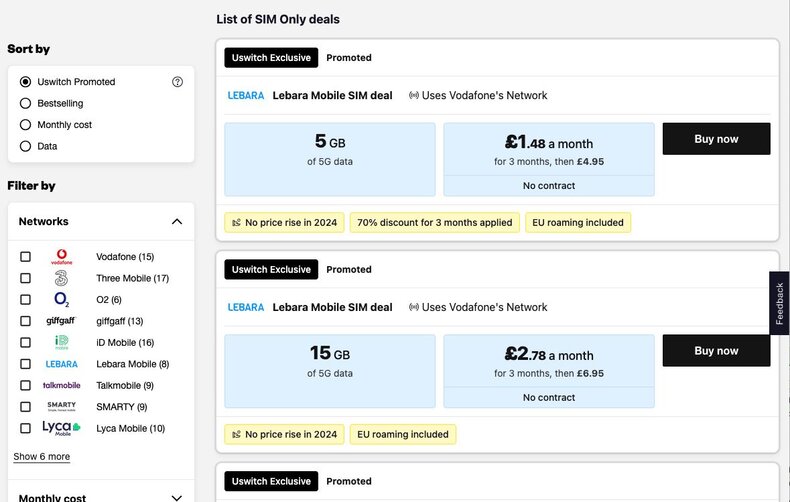Click Uswitch Exclusive badge on 5 GB deal
This screenshot has height=502, width=790.
(271, 57)
